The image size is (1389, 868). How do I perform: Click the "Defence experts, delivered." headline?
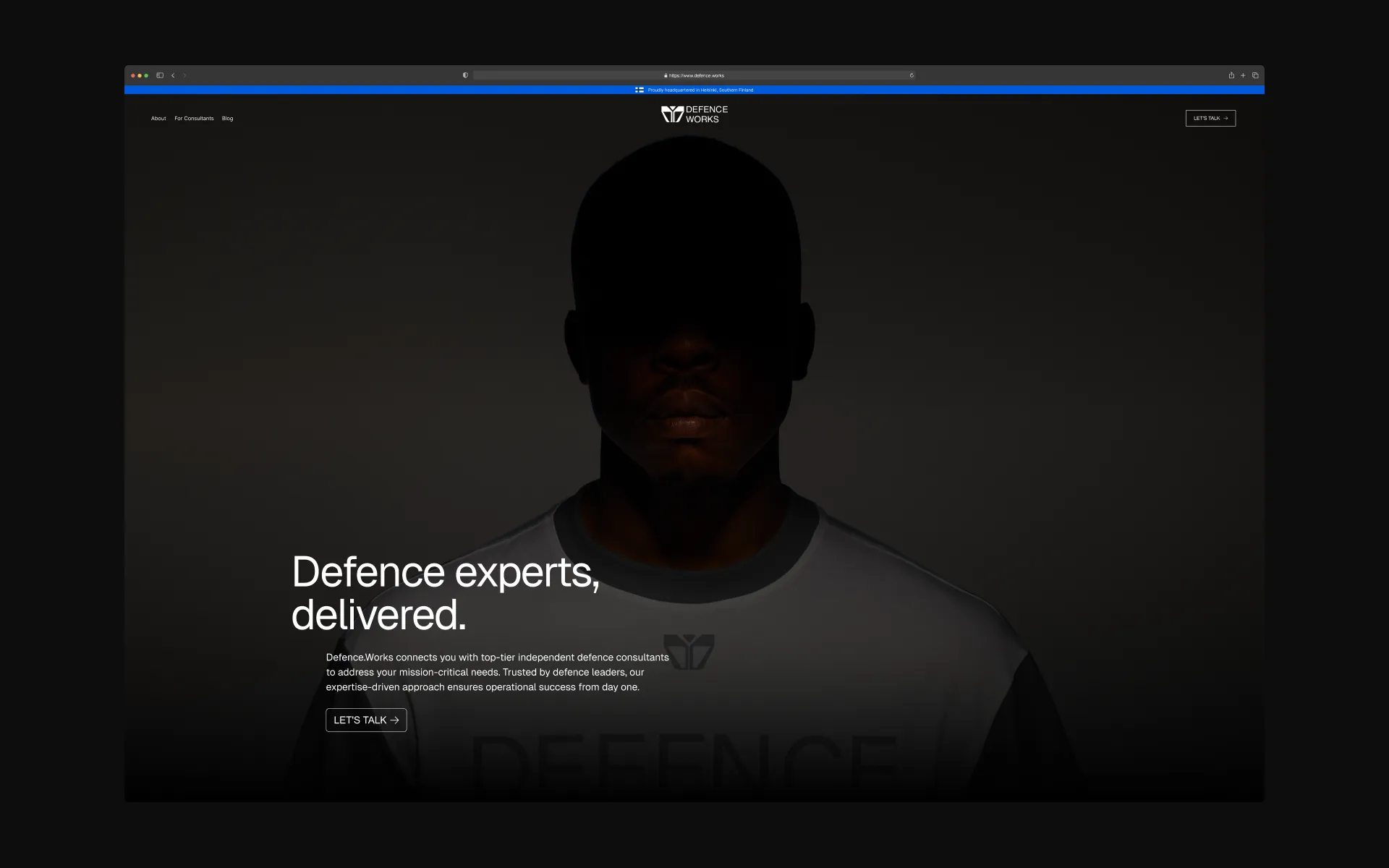(x=445, y=593)
